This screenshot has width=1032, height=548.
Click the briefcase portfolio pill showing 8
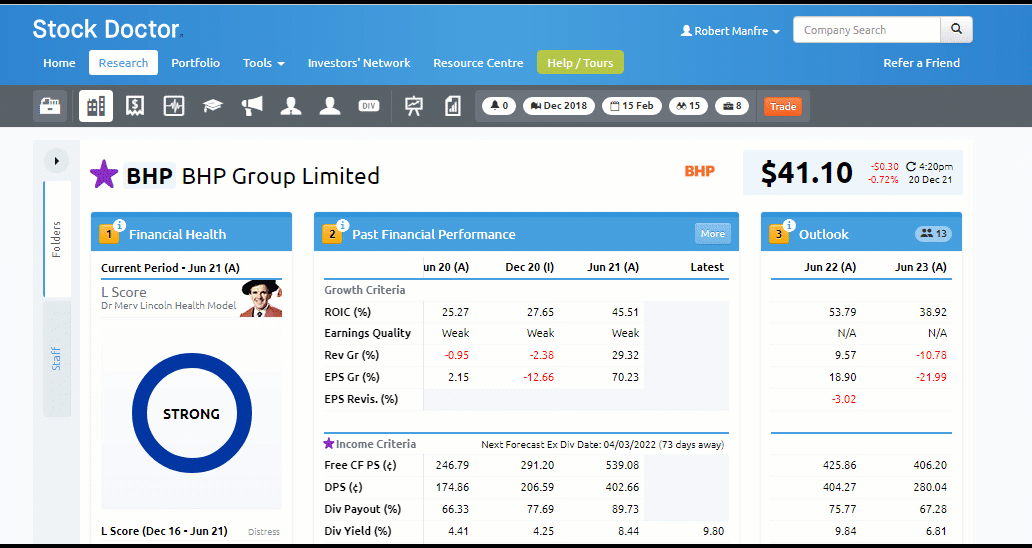point(732,106)
